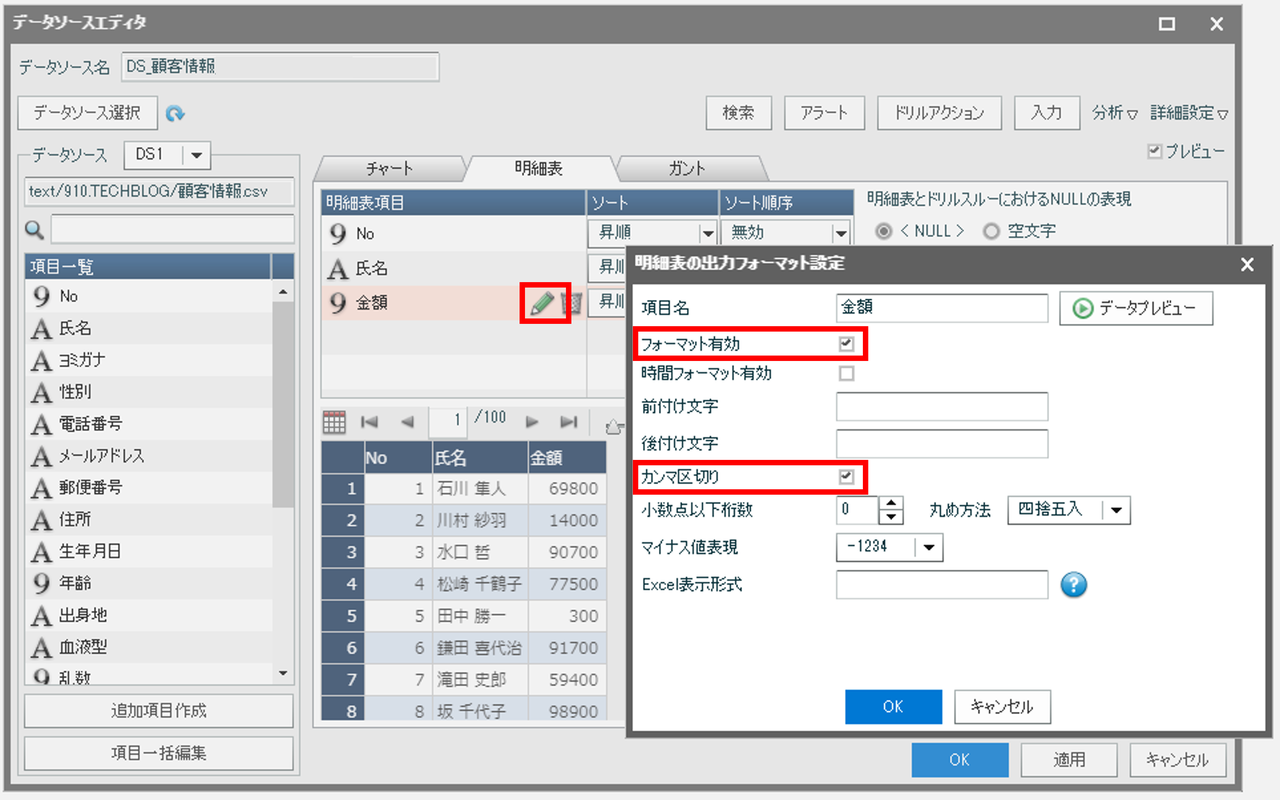The image size is (1280, 800).
Task: Go to the first page in pager
Action: 369,422
